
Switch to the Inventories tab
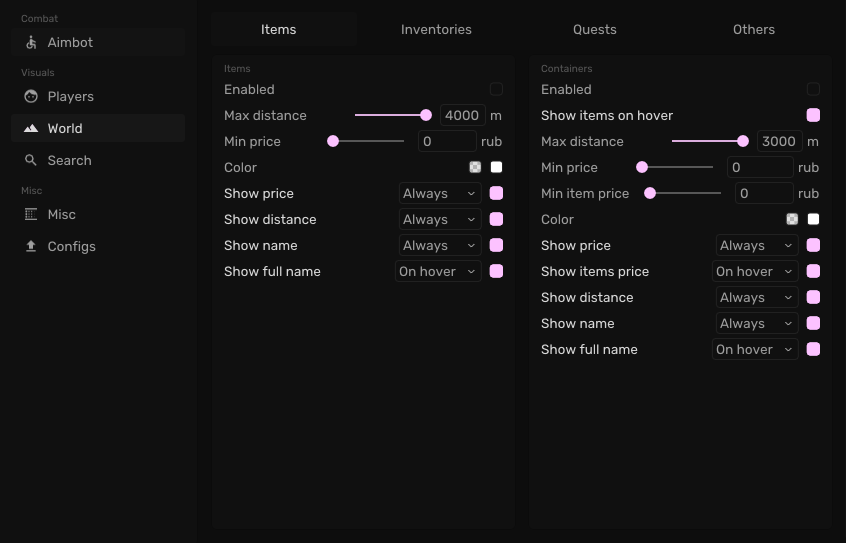tap(436, 30)
